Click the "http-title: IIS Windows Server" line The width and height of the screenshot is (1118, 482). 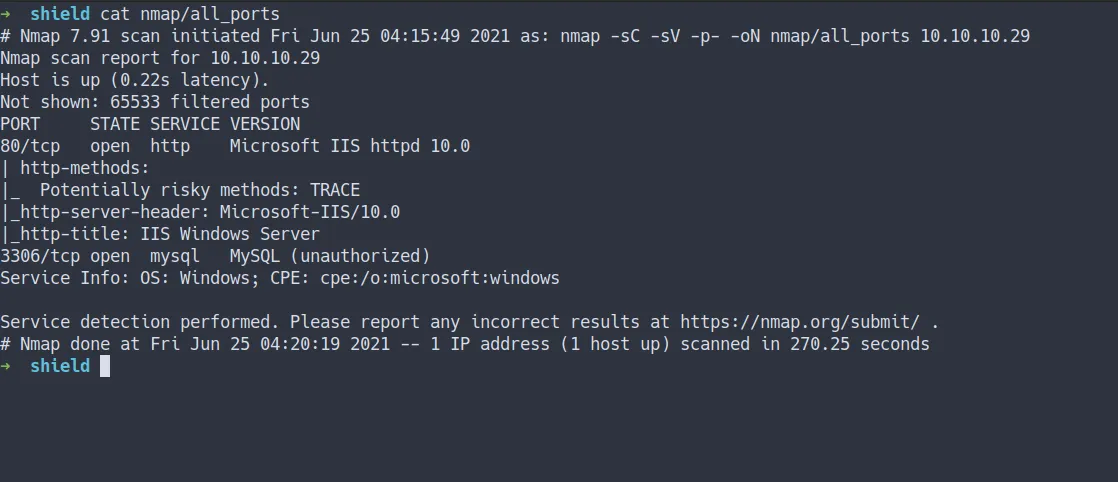pos(170,234)
